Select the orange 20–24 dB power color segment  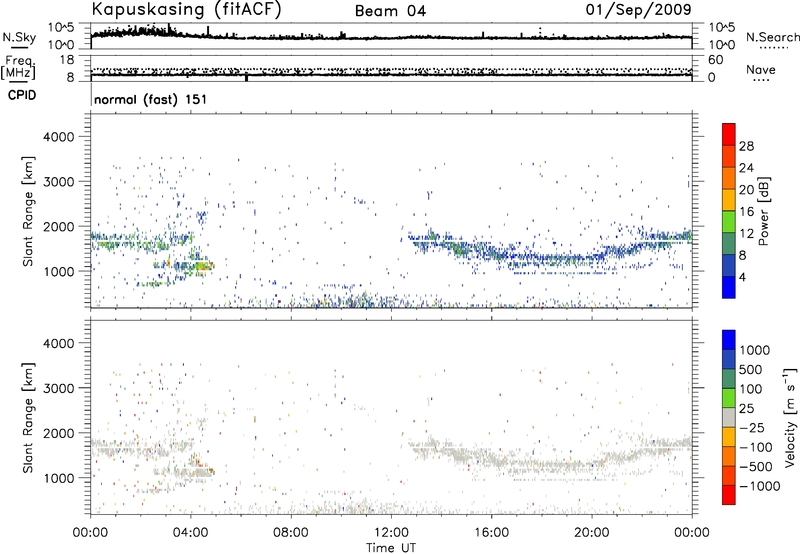click(729, 178)
